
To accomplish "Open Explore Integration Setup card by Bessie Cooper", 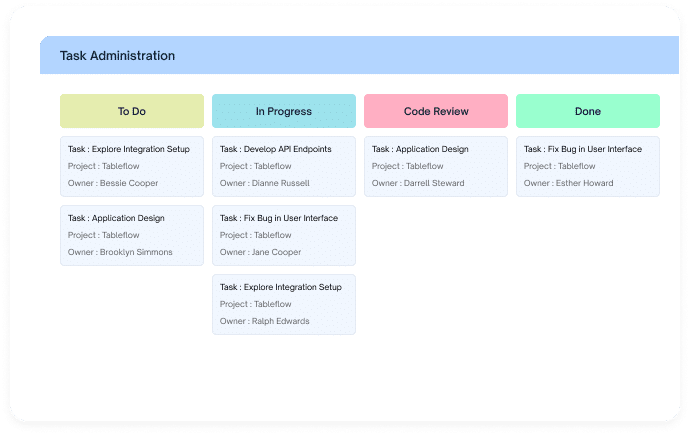I will (132, 166).
